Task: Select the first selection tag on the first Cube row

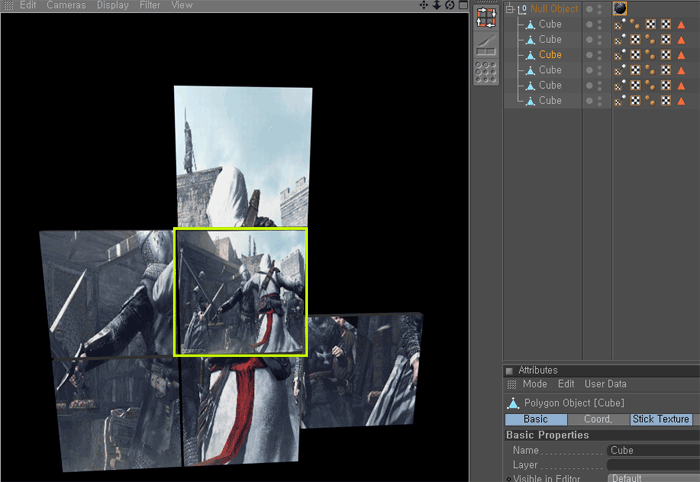Action: click(x=620, y=24)
